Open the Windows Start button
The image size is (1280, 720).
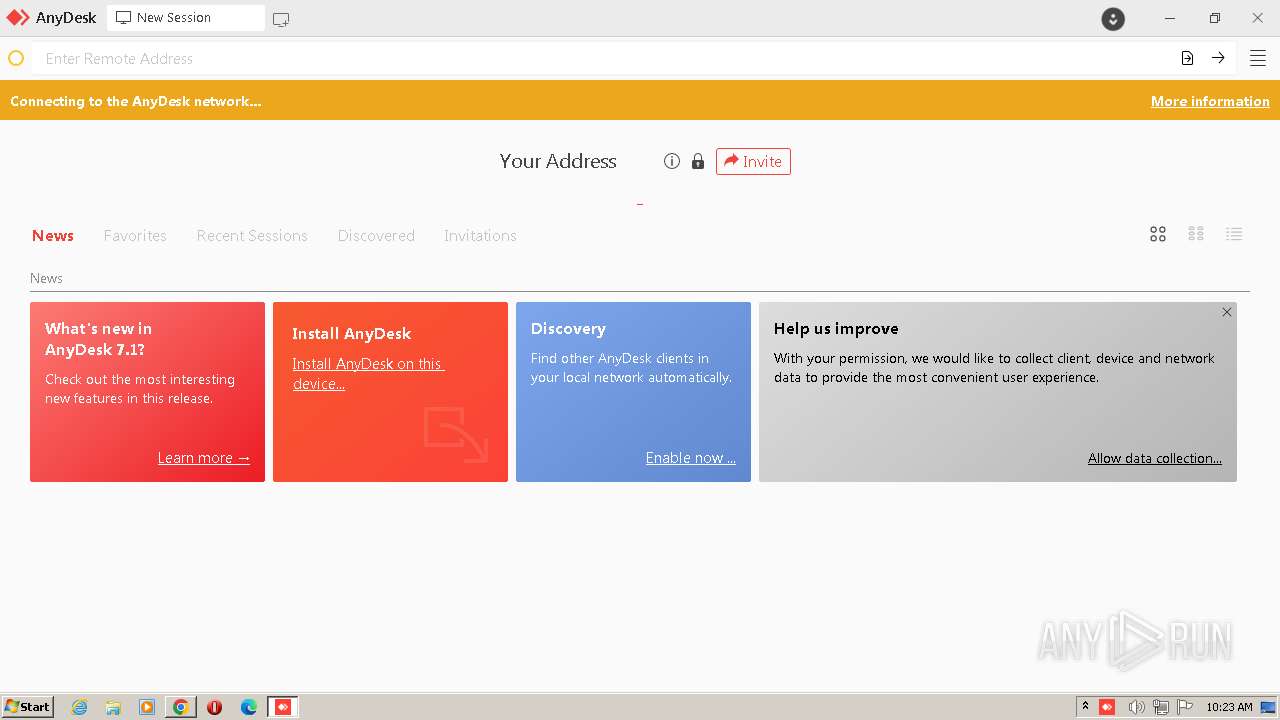(x=28, y=707)
